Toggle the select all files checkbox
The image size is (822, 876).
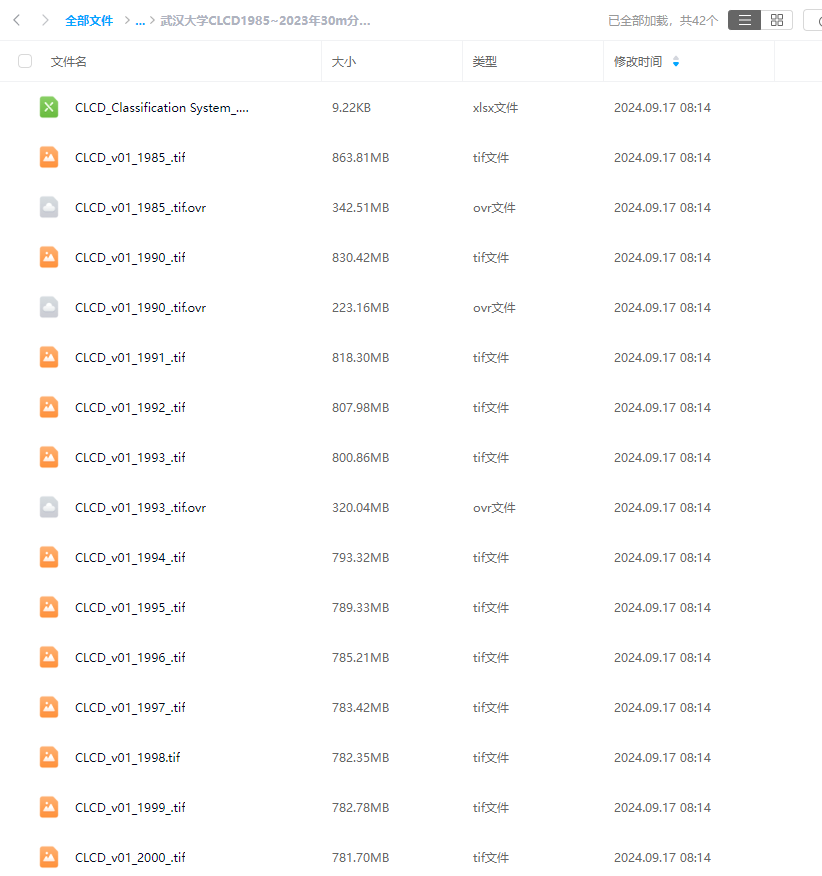25,62
